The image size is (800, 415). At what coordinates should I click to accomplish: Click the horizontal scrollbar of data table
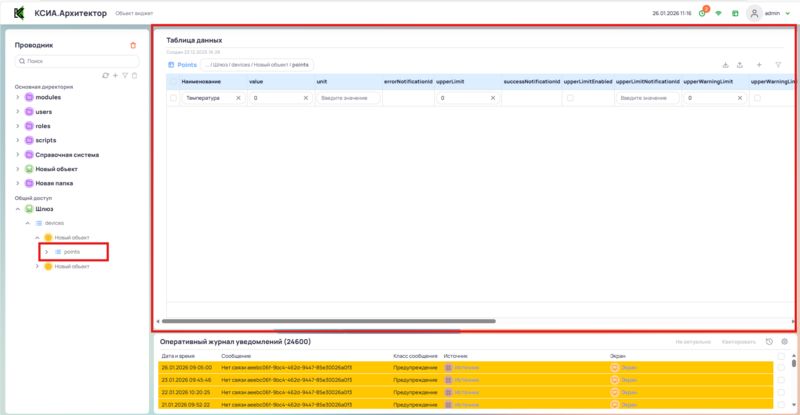(330, 321)
